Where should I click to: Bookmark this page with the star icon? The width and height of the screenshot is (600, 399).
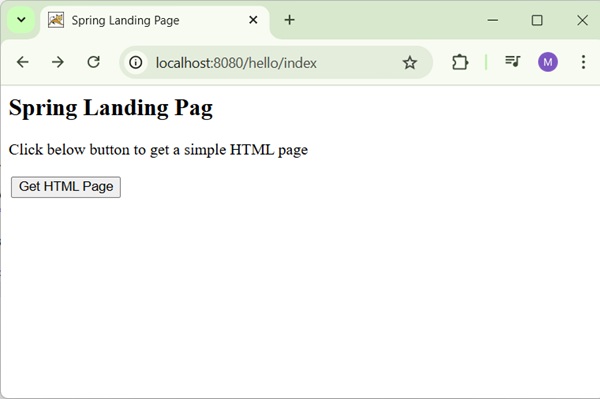coord(410,62)
